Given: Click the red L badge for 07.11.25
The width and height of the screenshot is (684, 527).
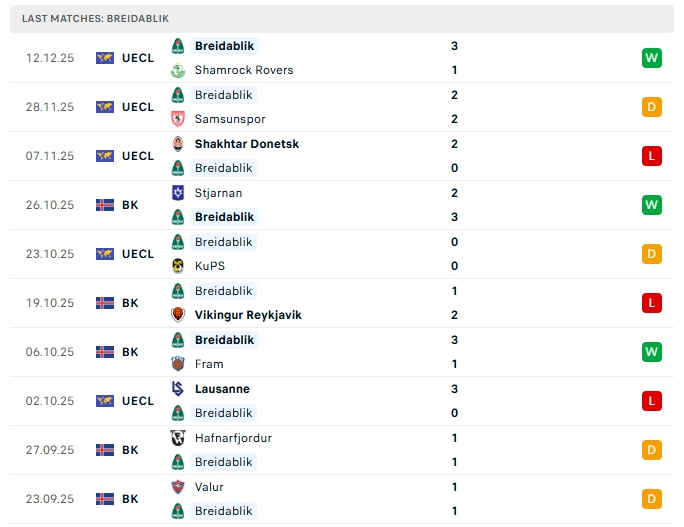Looking at the screenshot, I should [x=652, y=156].
